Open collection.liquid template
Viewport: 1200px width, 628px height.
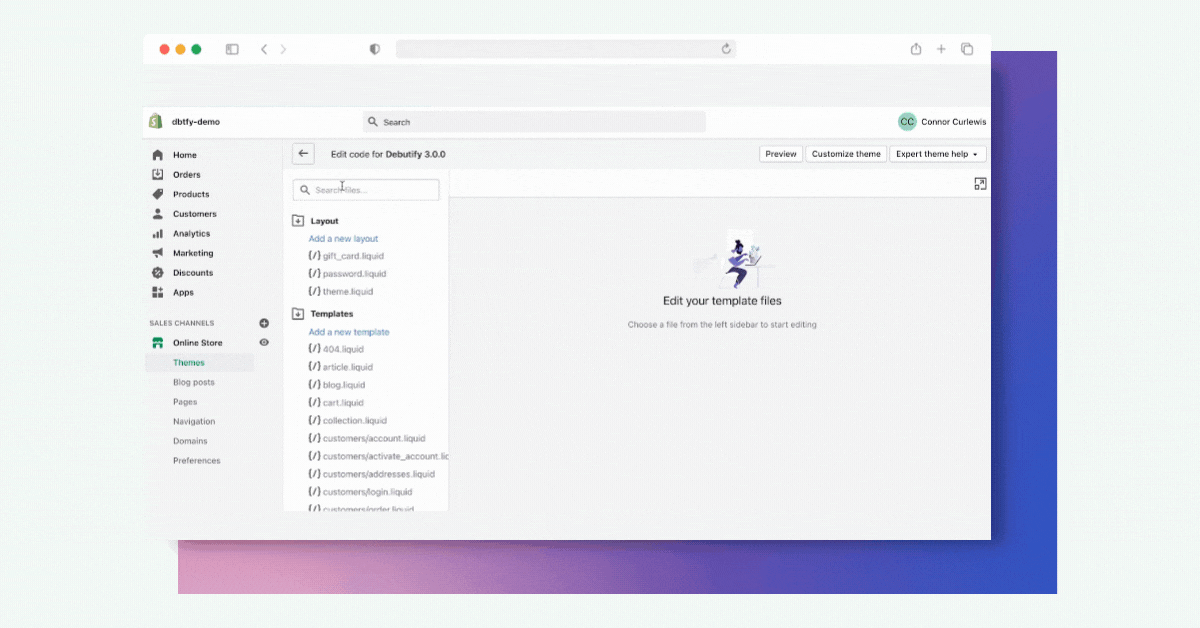347,421
